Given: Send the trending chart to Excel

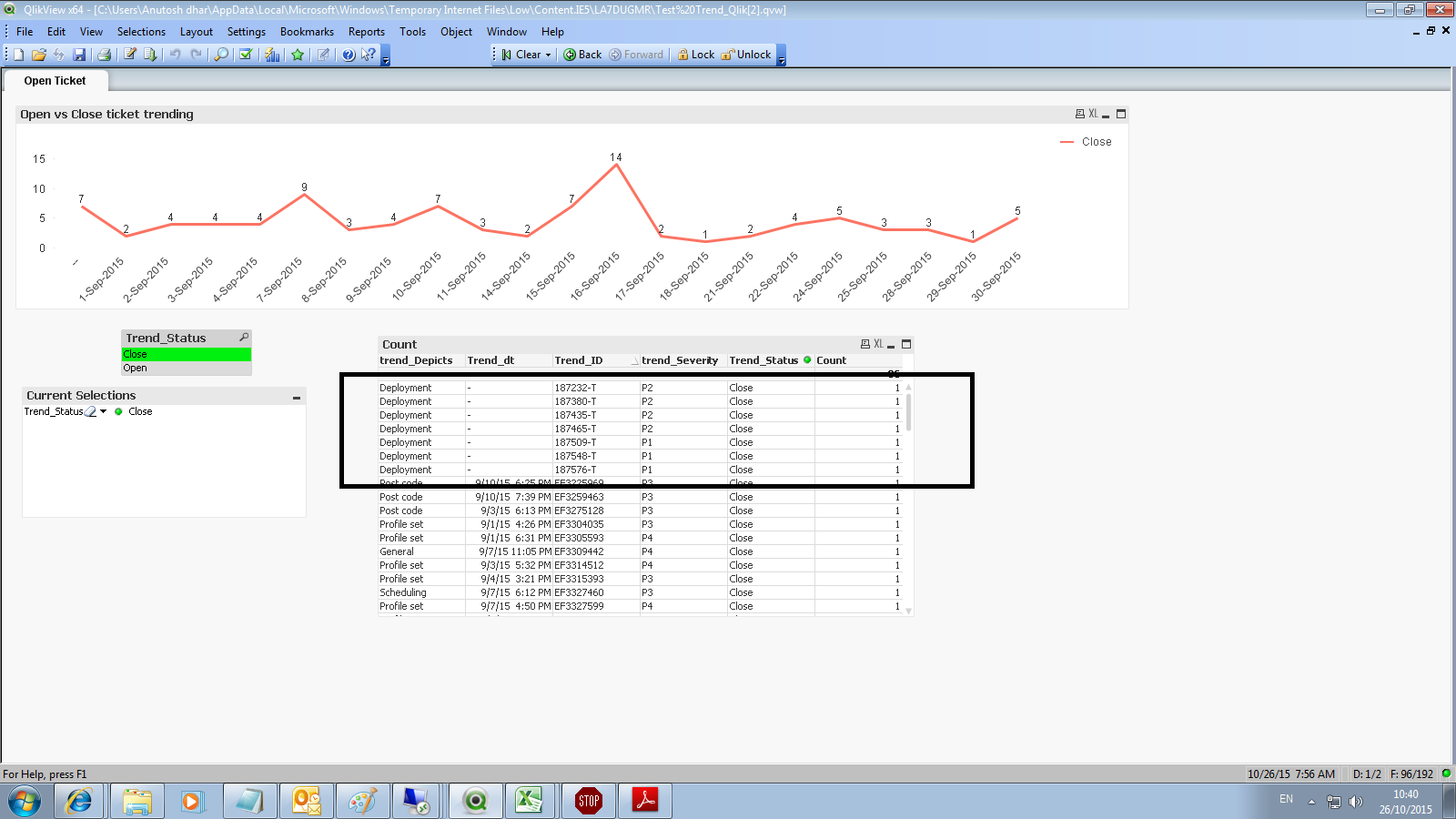Looking at the screenshot, I should tap(1093, 114).
